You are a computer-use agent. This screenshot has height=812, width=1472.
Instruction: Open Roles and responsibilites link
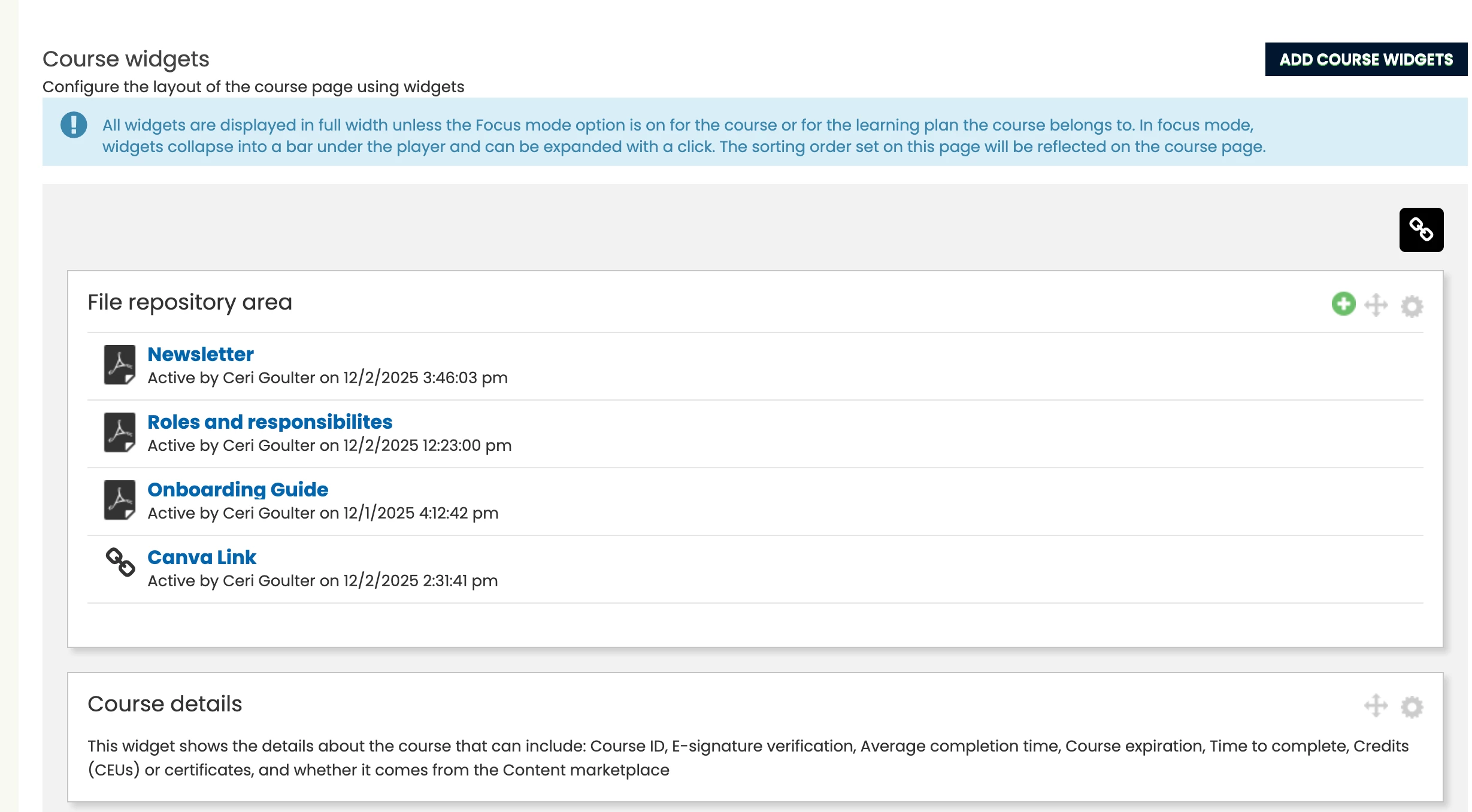(269, 422)
